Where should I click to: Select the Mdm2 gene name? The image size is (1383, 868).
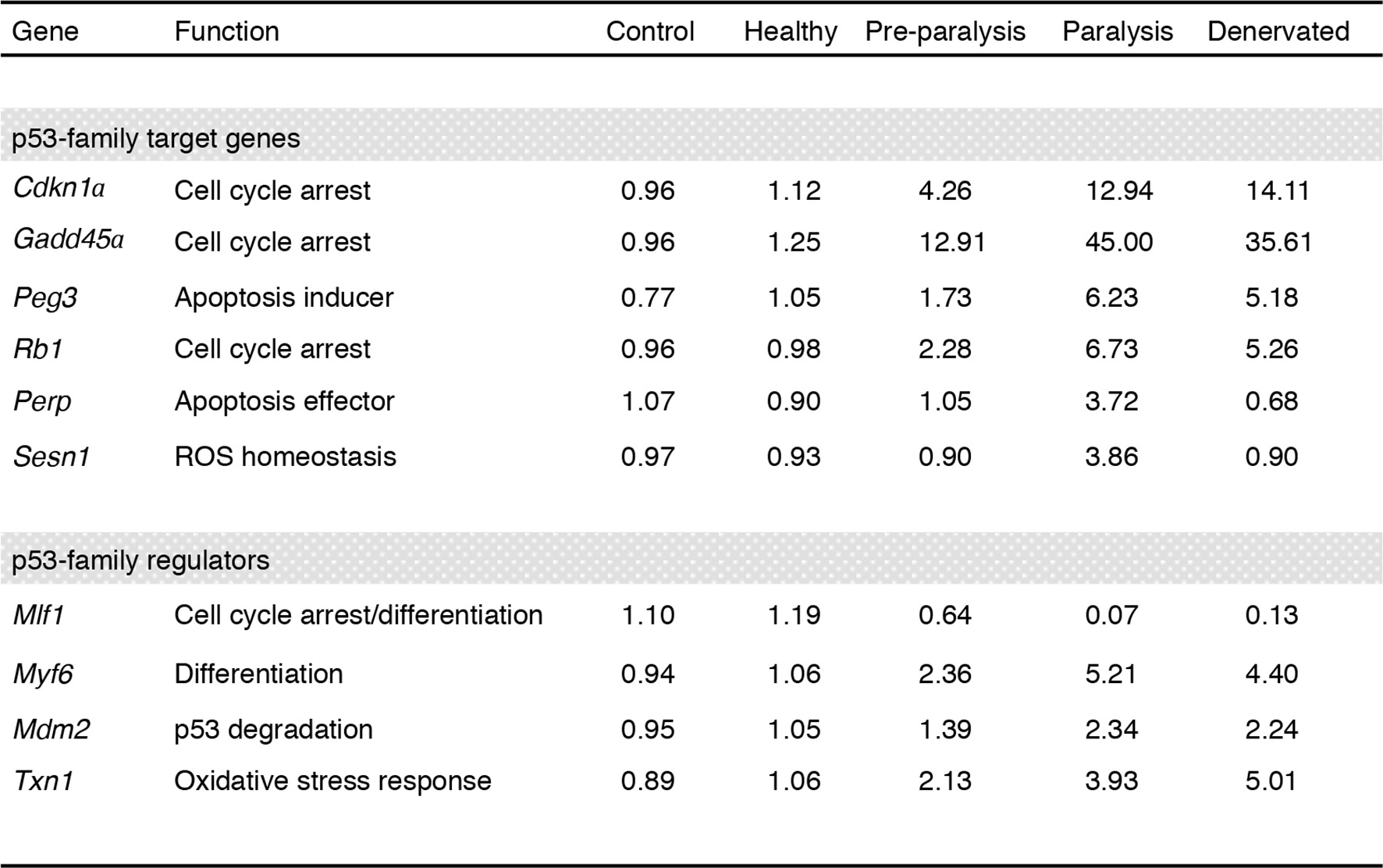pos(52,729)
